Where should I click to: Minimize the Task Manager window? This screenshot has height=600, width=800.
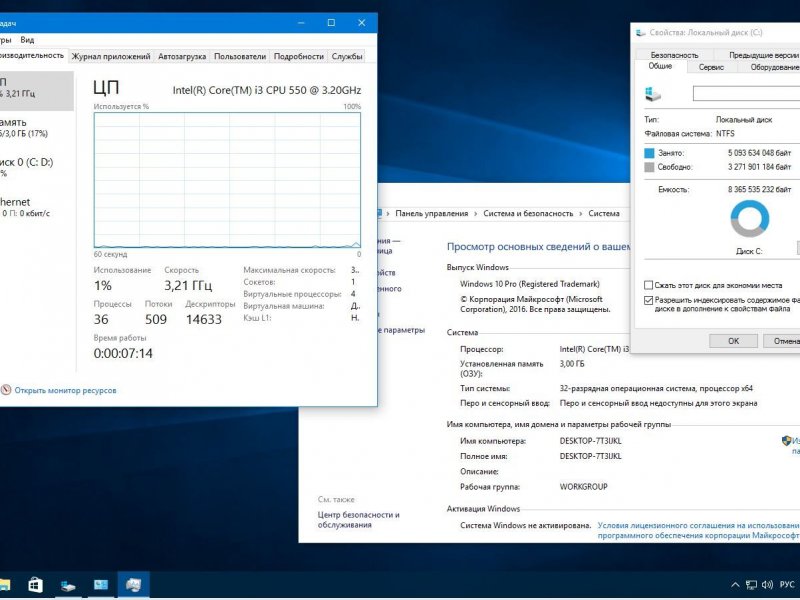click(302, 22)
